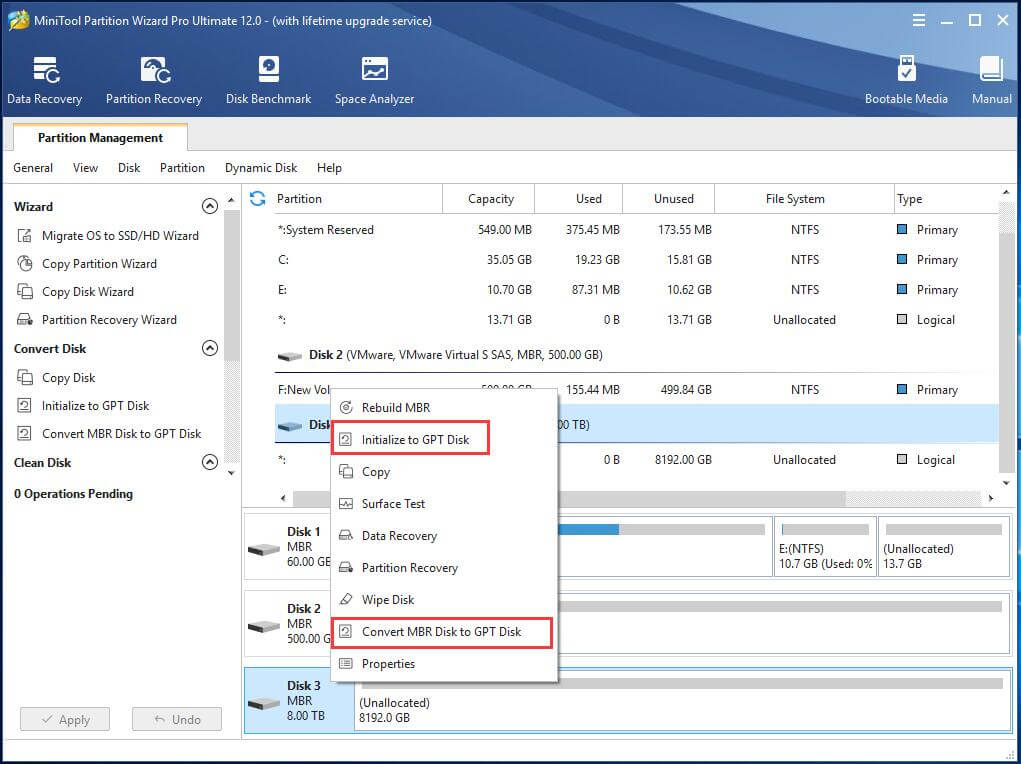
Task: Open Properties from context menu
Action: click(444, 664)
